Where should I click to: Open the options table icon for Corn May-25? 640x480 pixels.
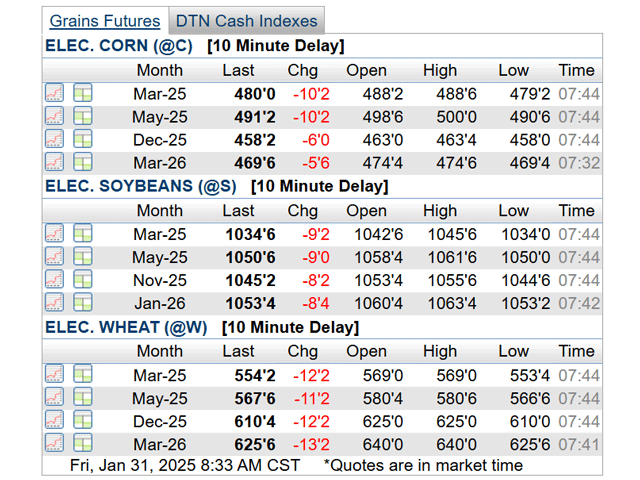(x=82, y=116)
